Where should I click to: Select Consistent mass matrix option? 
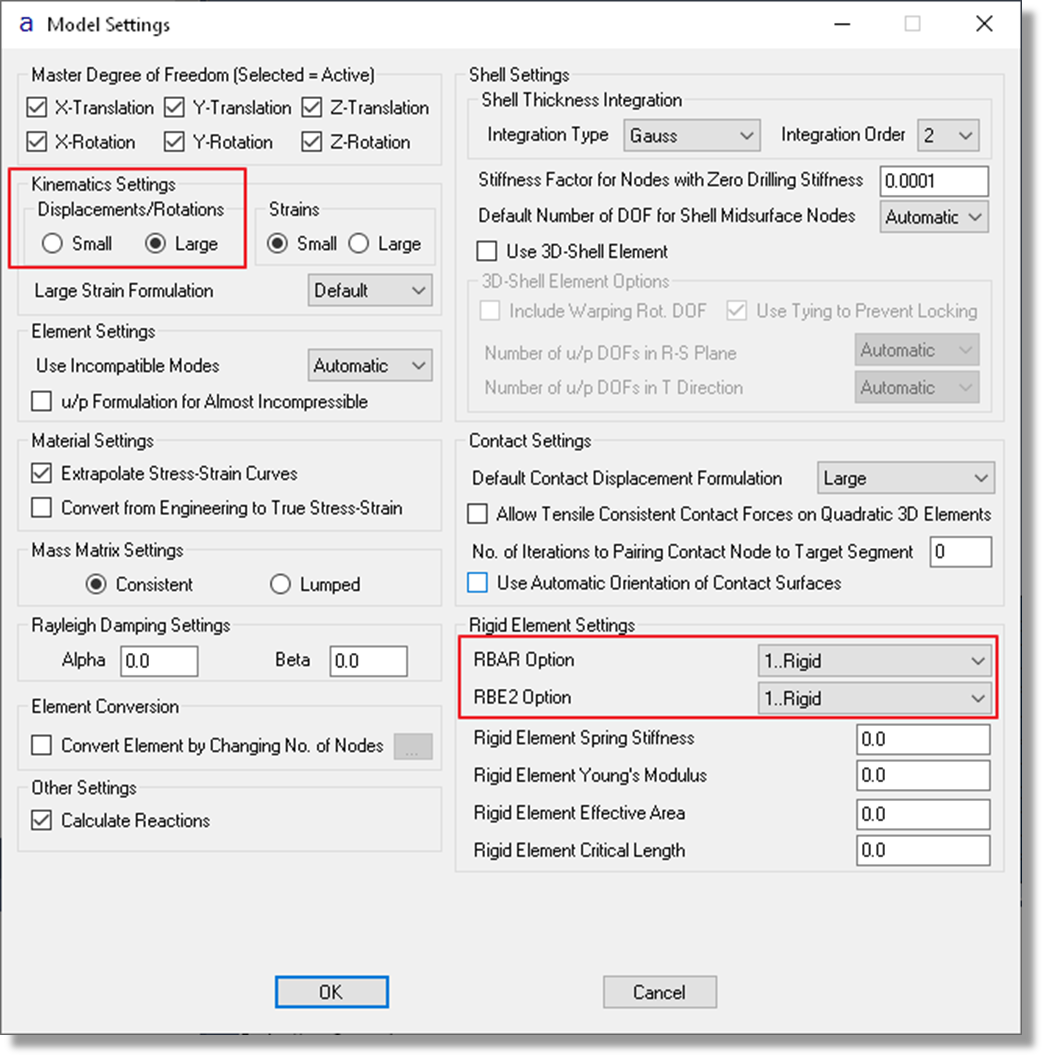96,584
